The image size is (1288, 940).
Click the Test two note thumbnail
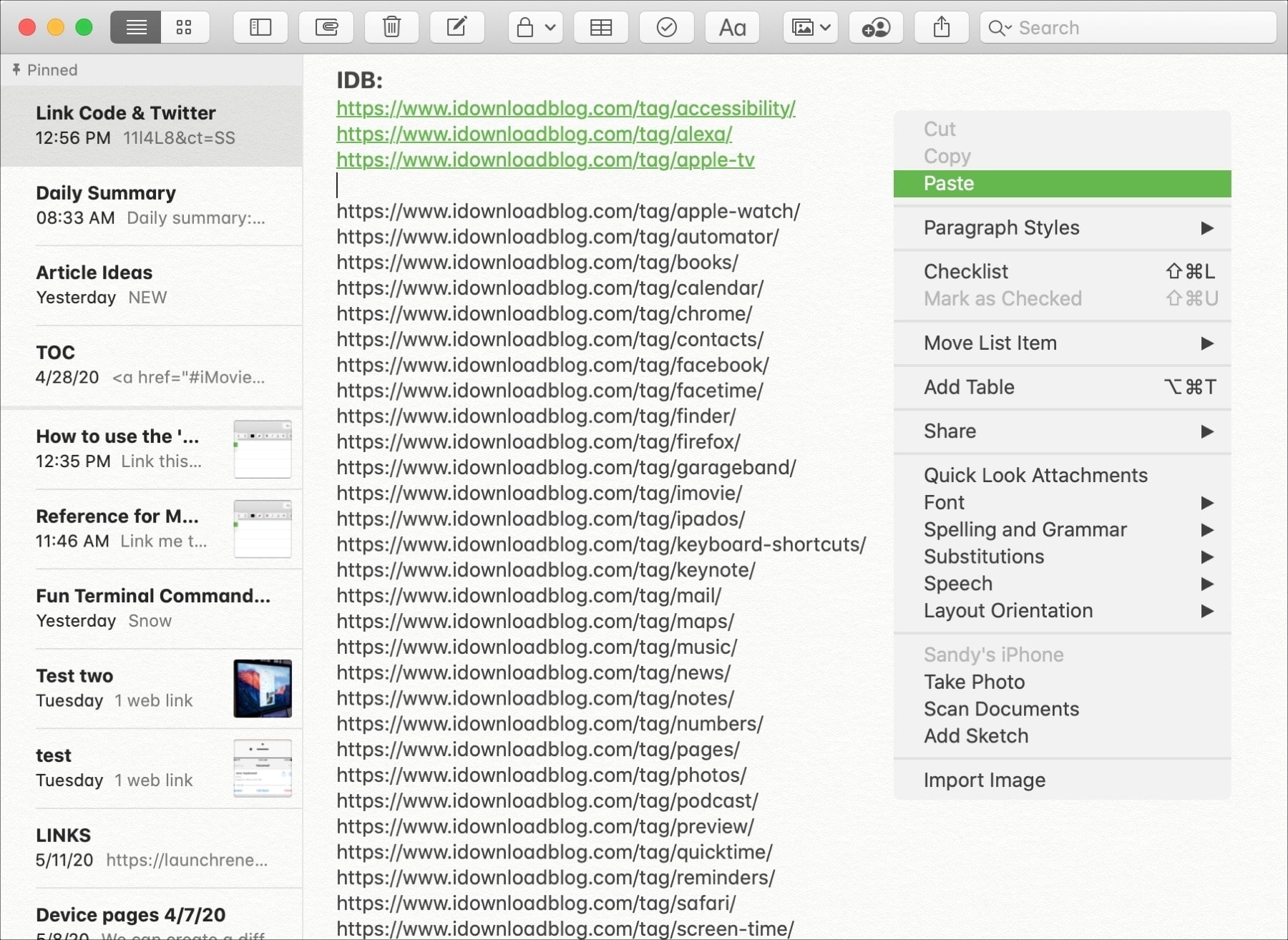coord(263,688)
